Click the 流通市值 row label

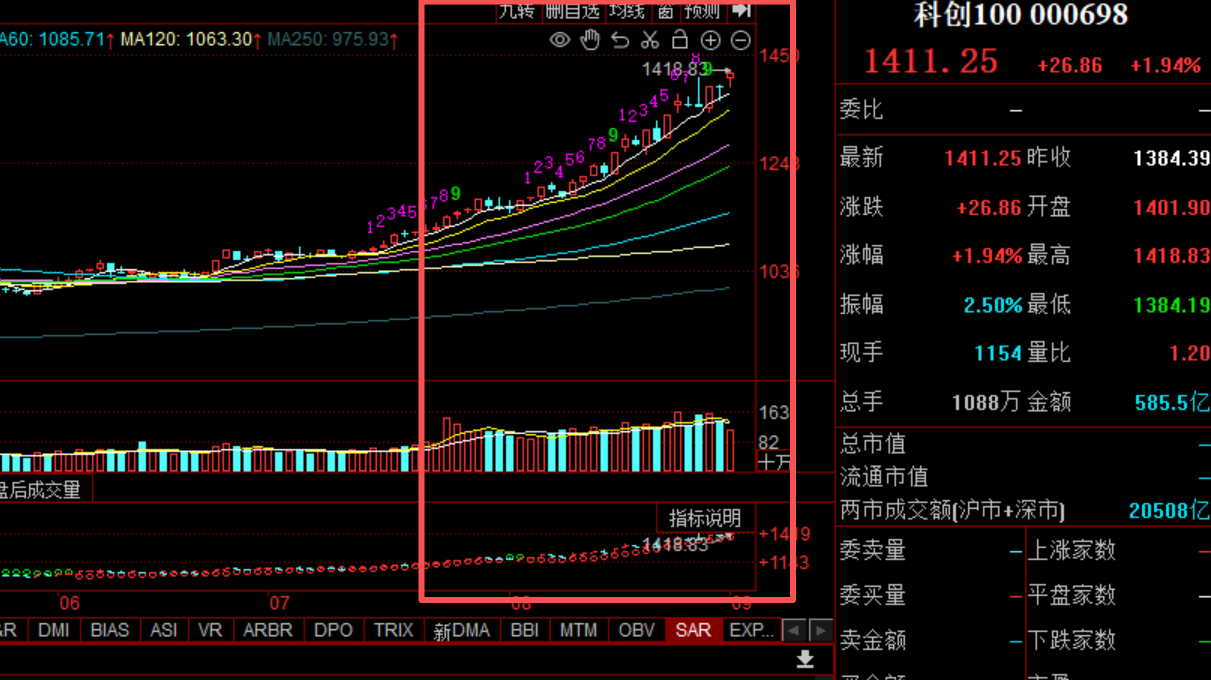tap(884, 476)
